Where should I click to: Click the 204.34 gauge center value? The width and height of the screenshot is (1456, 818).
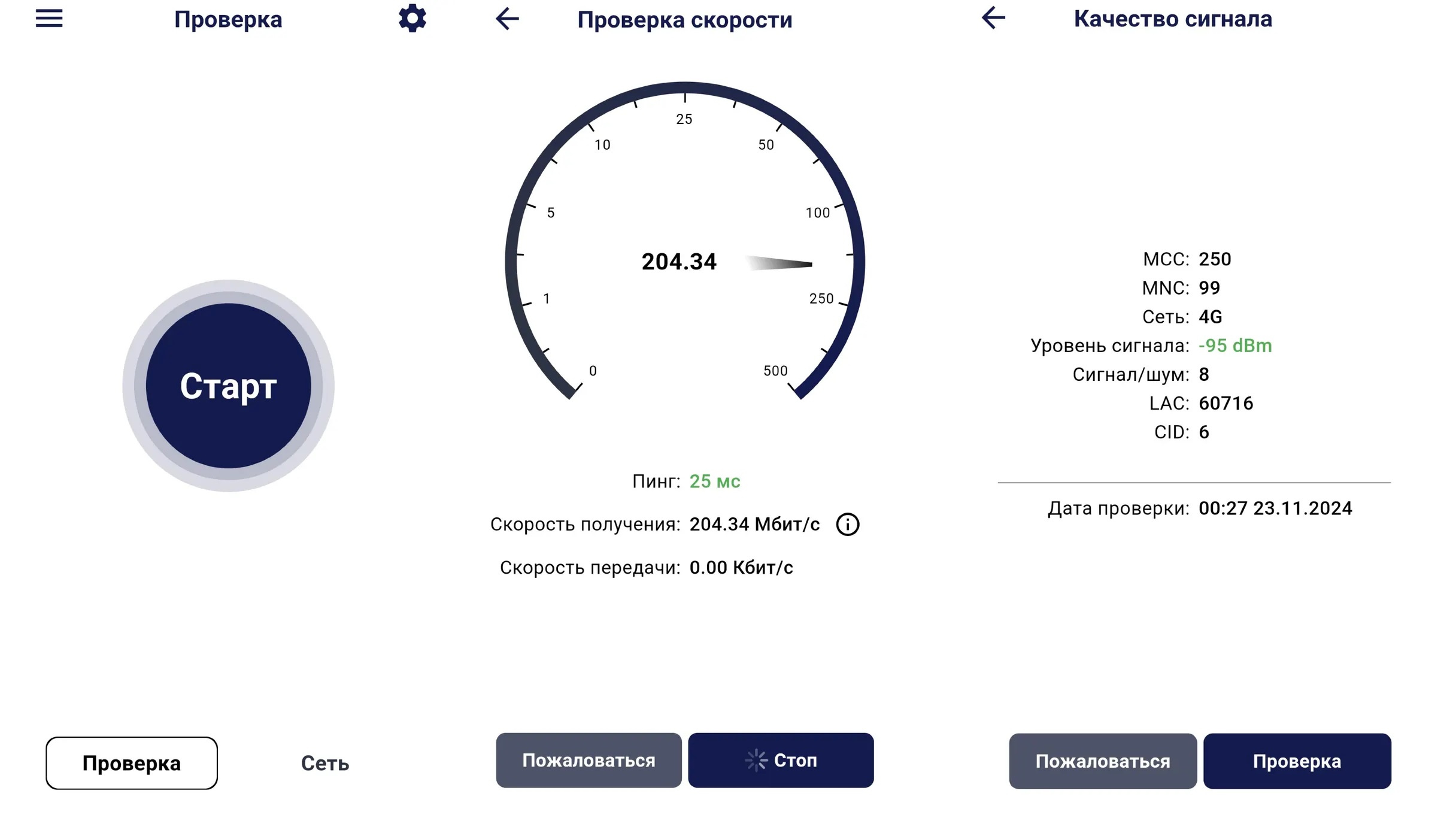679,262
